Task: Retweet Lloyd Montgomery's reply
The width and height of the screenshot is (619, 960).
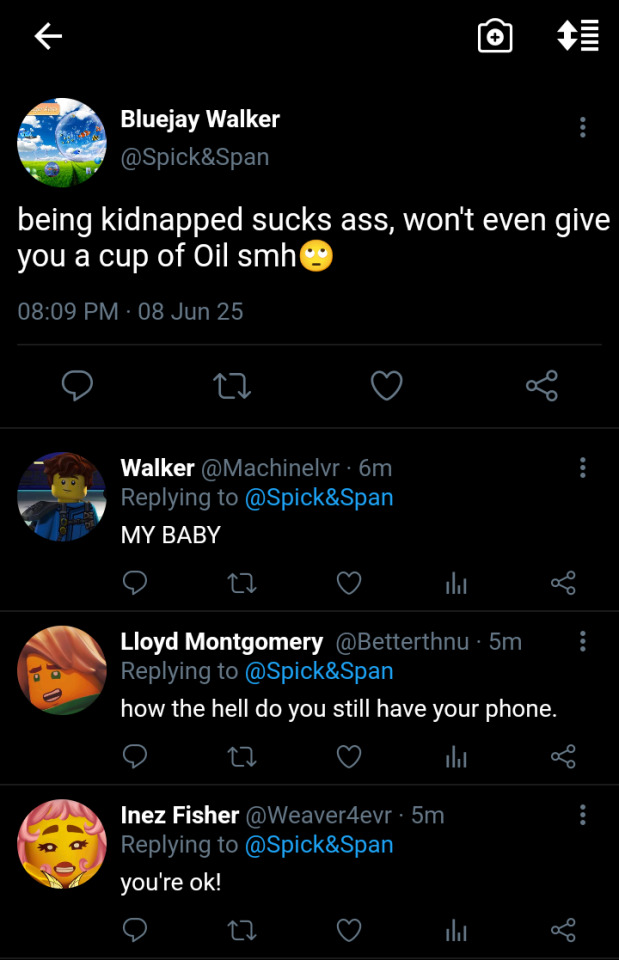Action: click(x=242, y=757)
